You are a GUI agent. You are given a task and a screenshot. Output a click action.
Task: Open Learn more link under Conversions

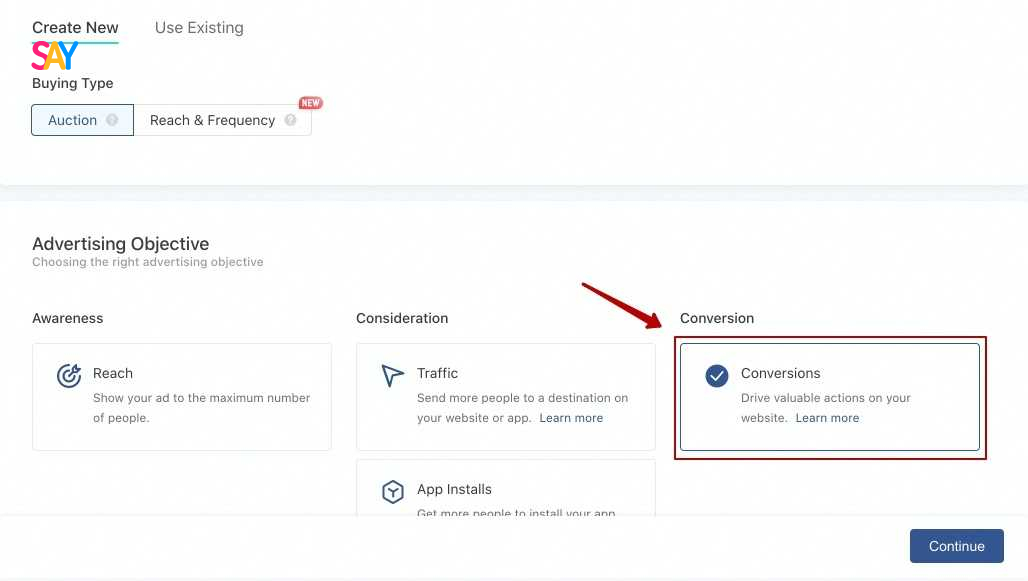(827, 418)
